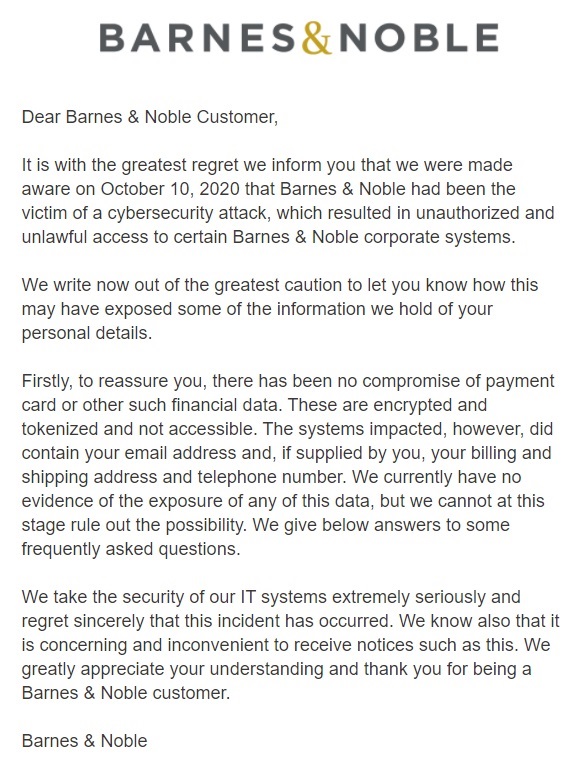Image resolution: width=581 pixels, height=781 pixels.
Task: Click the words 'corporate systems.'
Action: (x=439, y=237)
